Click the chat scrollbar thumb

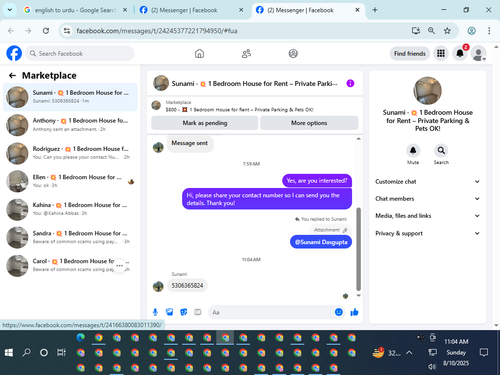359,249
